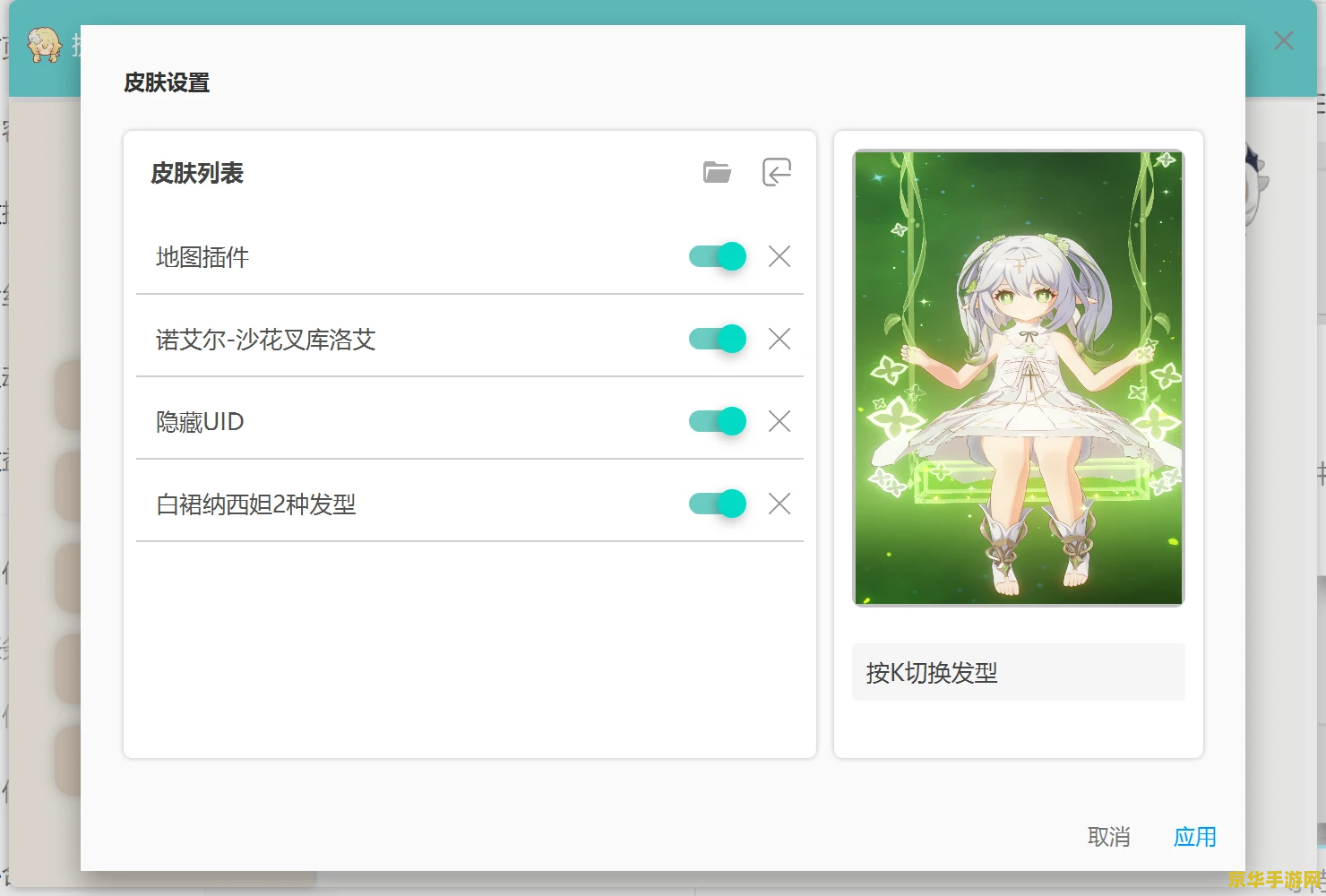Toggle off the 地图插件 skin
Viewport: 1326px width, 896px height.
pyautogui.click(x=718, y=256)
